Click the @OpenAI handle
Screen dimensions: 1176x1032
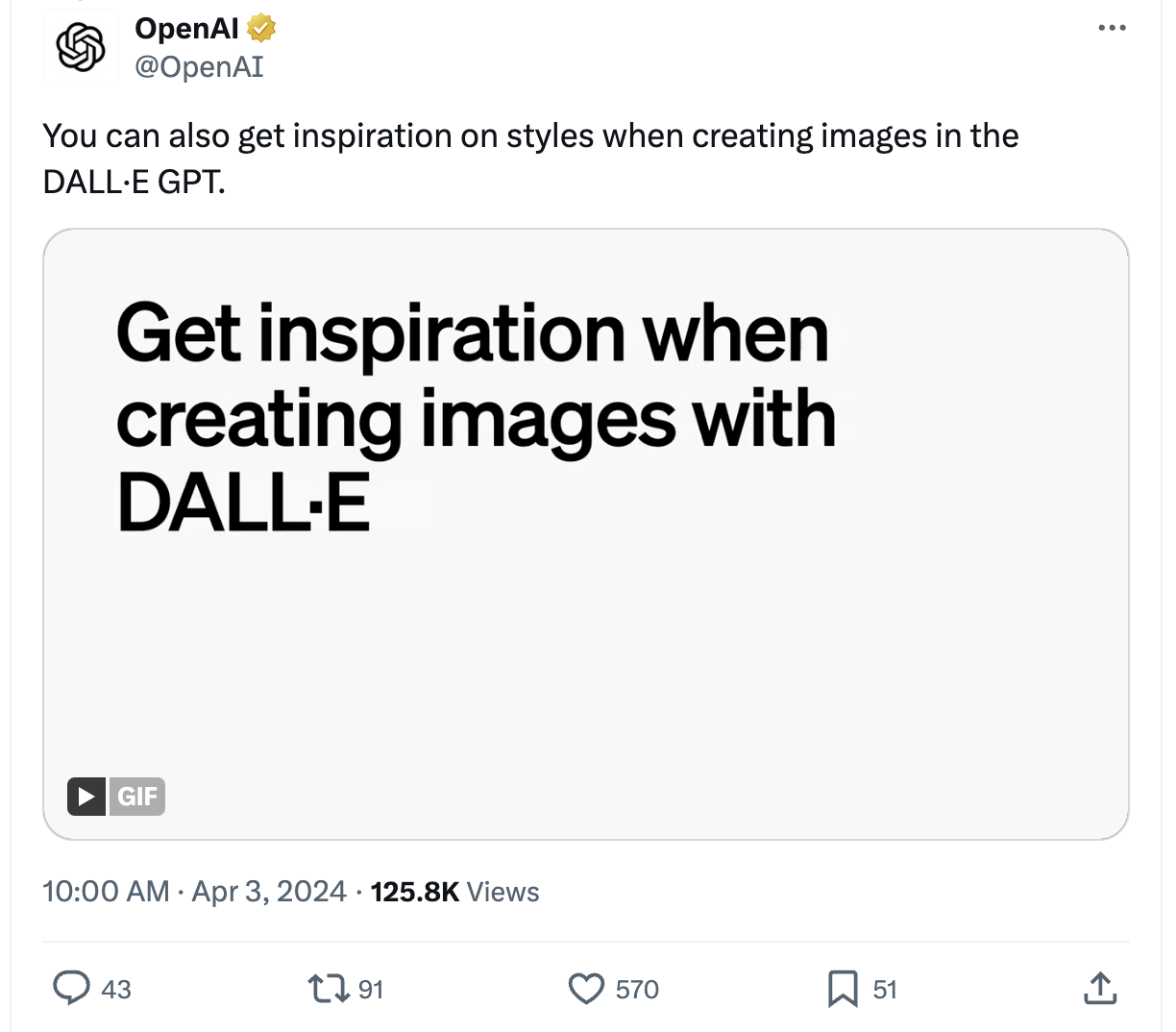(199, 66)
